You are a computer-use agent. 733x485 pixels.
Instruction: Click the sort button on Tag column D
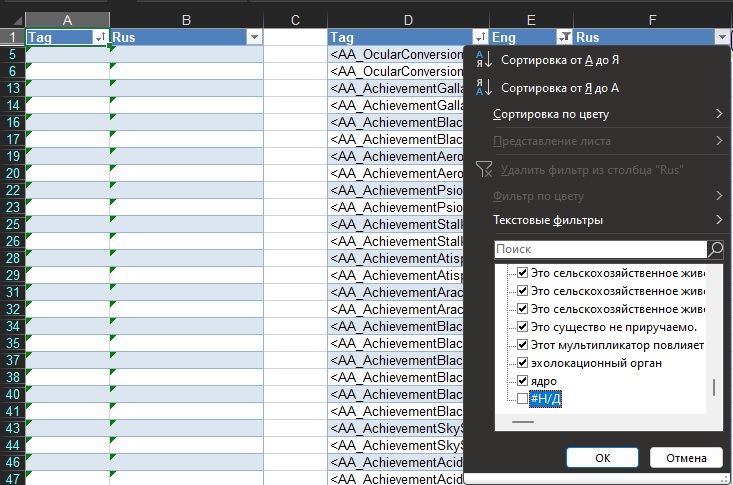[480, 37]
